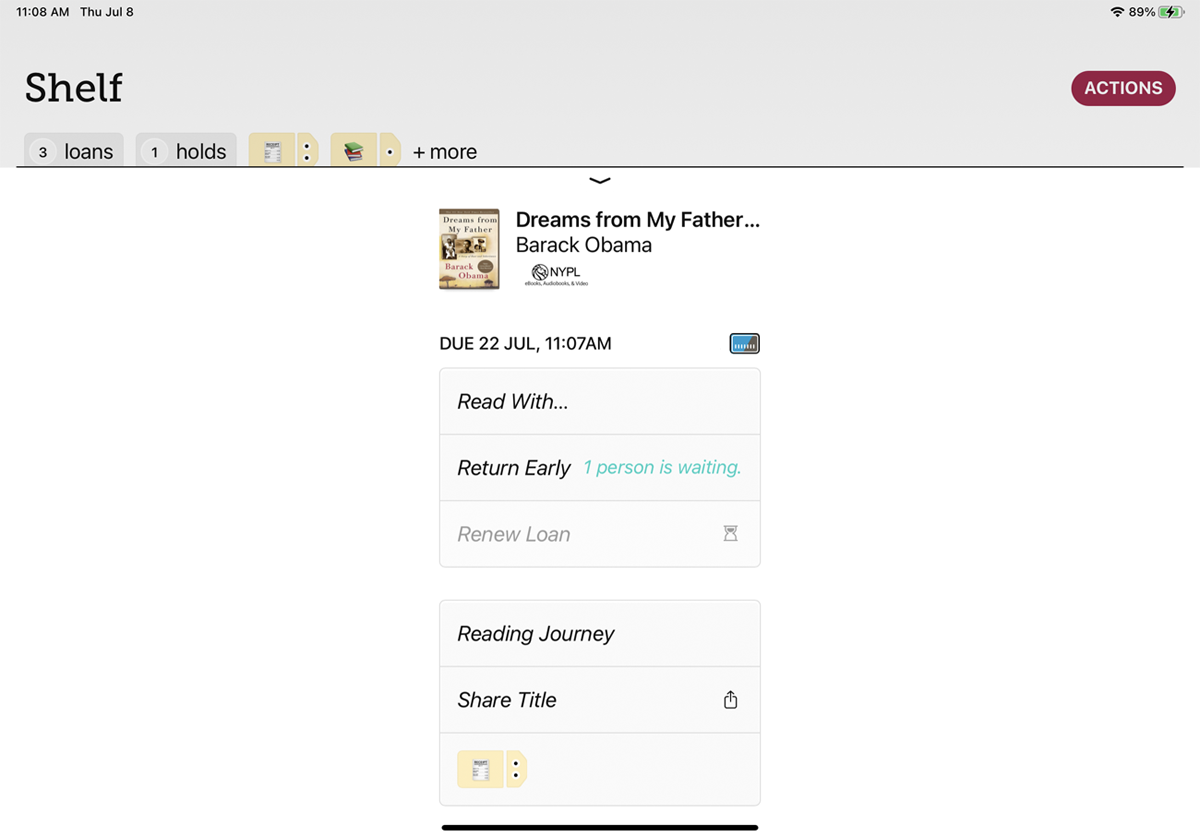
Task: Tap the Wi-Fi status icon
Action: [x=1117, y=12]
